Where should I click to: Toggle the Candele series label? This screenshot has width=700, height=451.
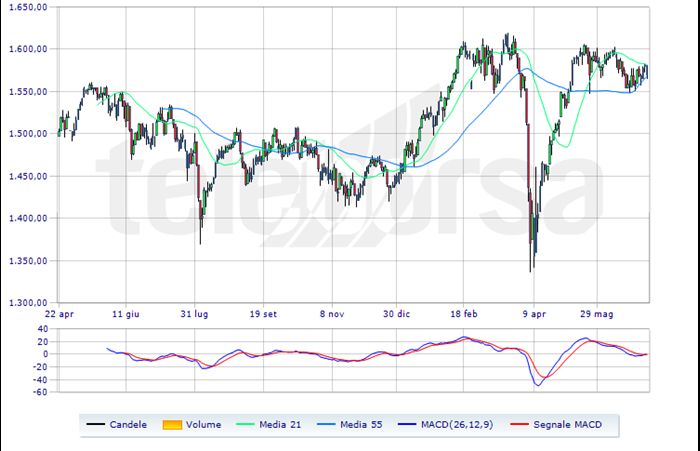coord(128,425)
